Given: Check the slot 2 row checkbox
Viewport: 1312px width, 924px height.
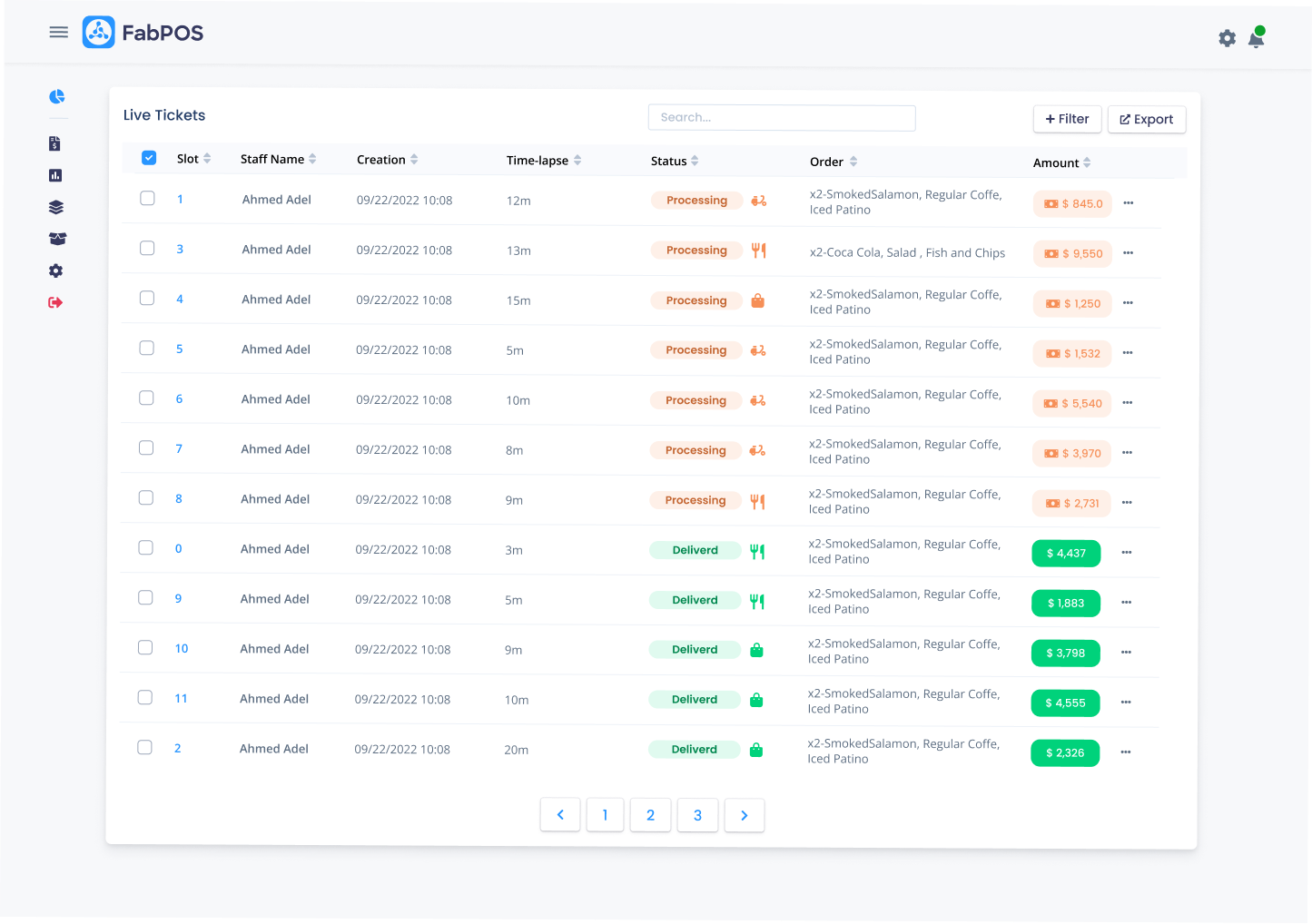Looking at the screenshot, I should [144, 747].
